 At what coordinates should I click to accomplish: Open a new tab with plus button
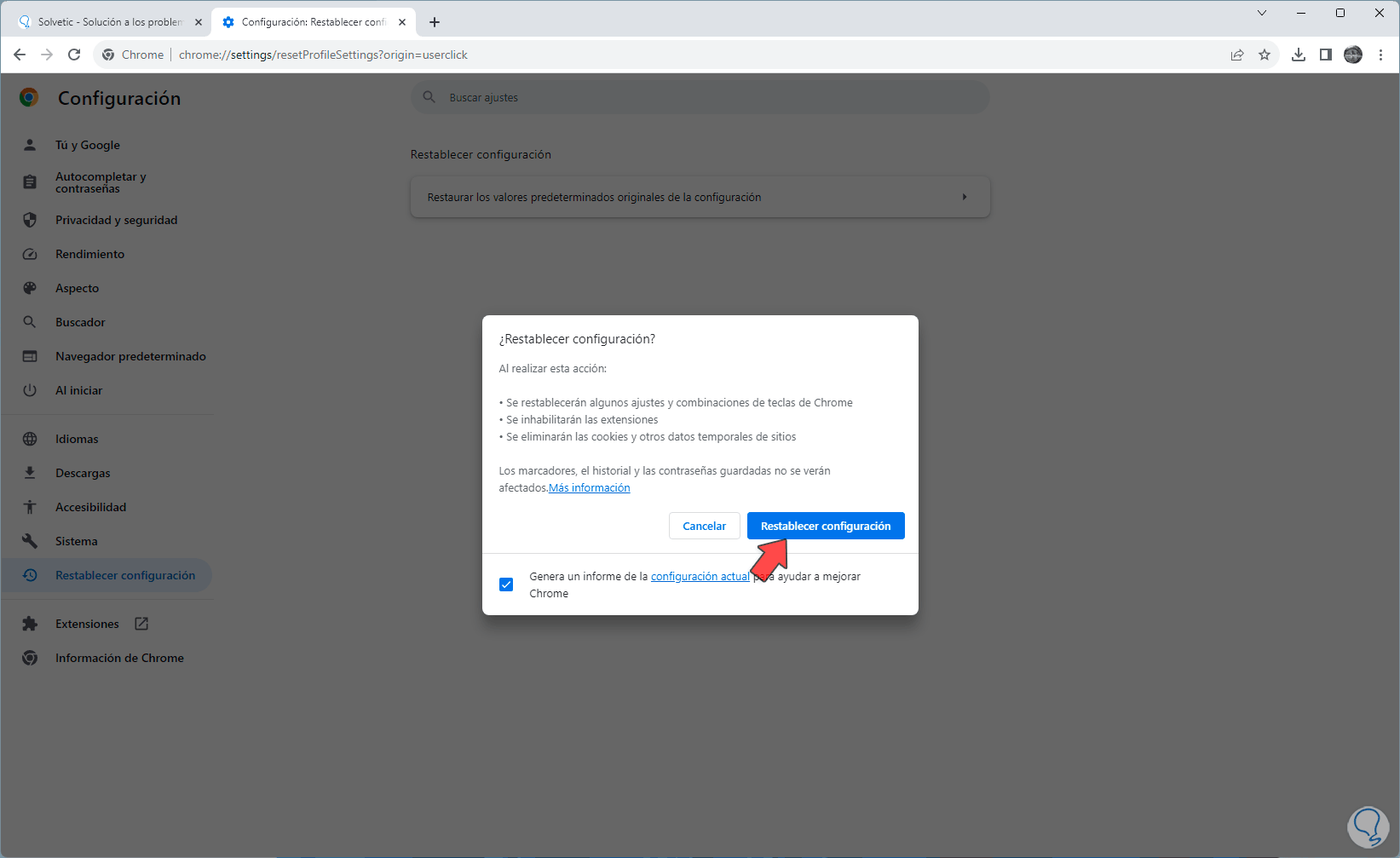pyautogui.click(x=435, y=22)
